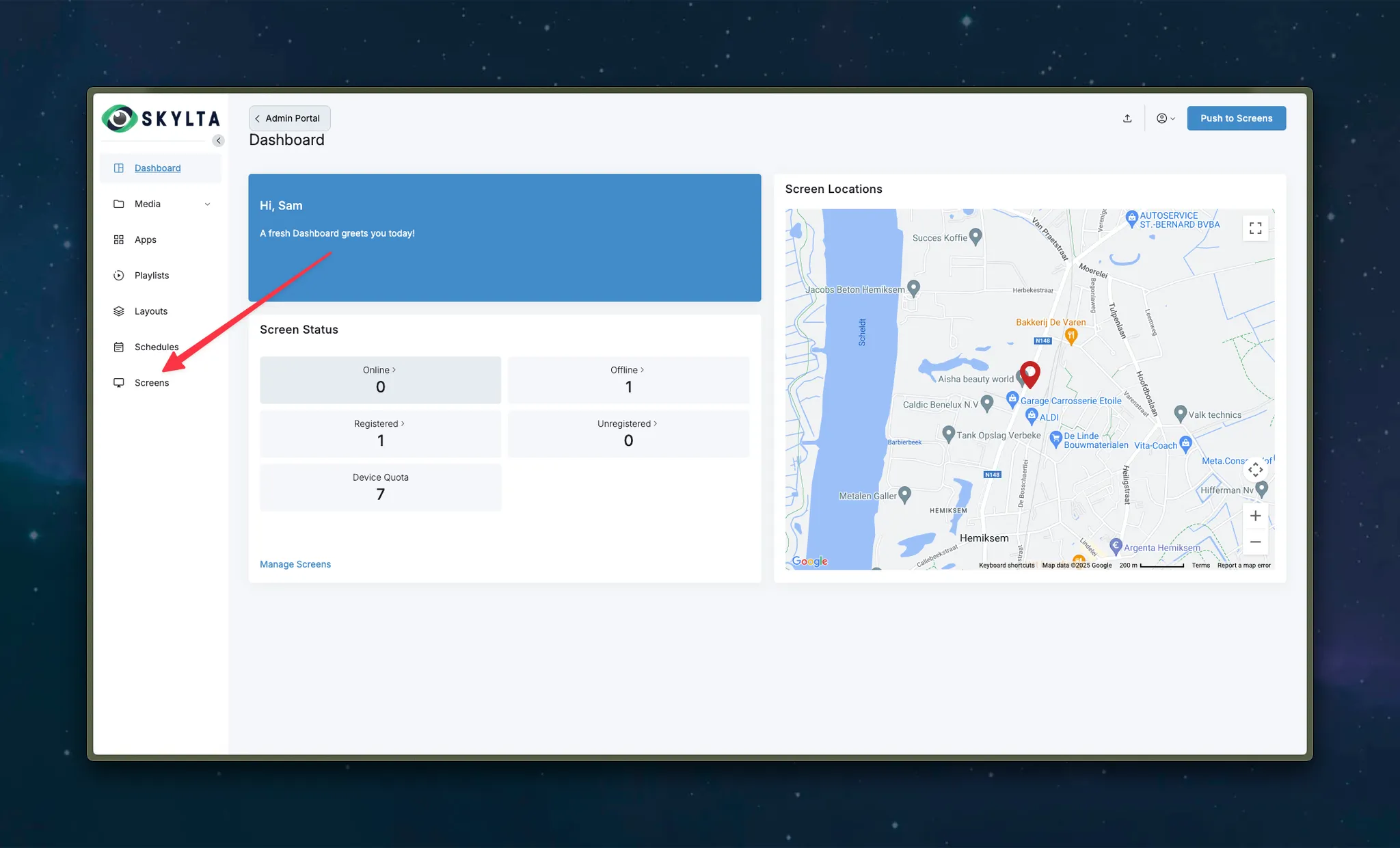Image resolution: width=1400 pixels, height=848 pixels.
Task: Expand the Media submenu chevron
Action: click(207, 204)
